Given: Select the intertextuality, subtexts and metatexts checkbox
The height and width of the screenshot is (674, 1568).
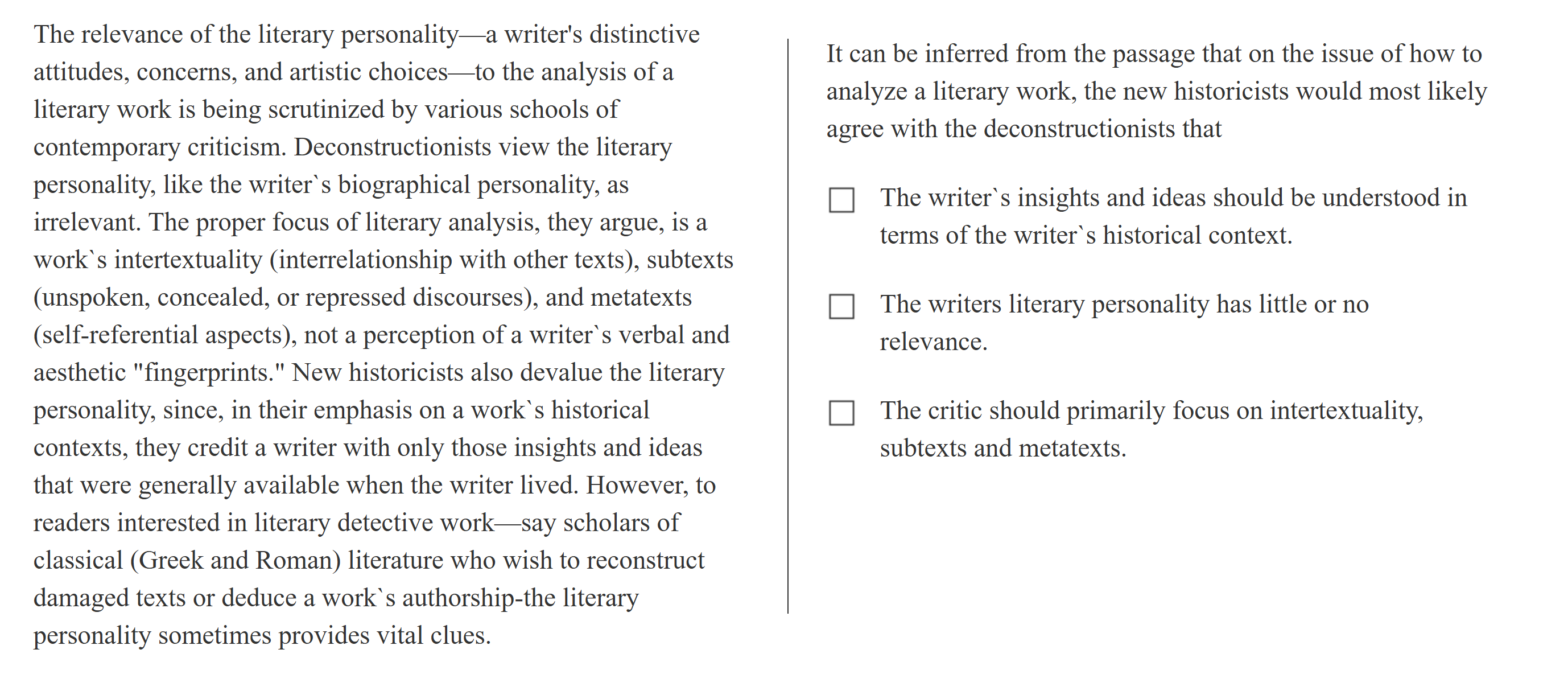Looking at the screenshot, I should pos(841,413).
